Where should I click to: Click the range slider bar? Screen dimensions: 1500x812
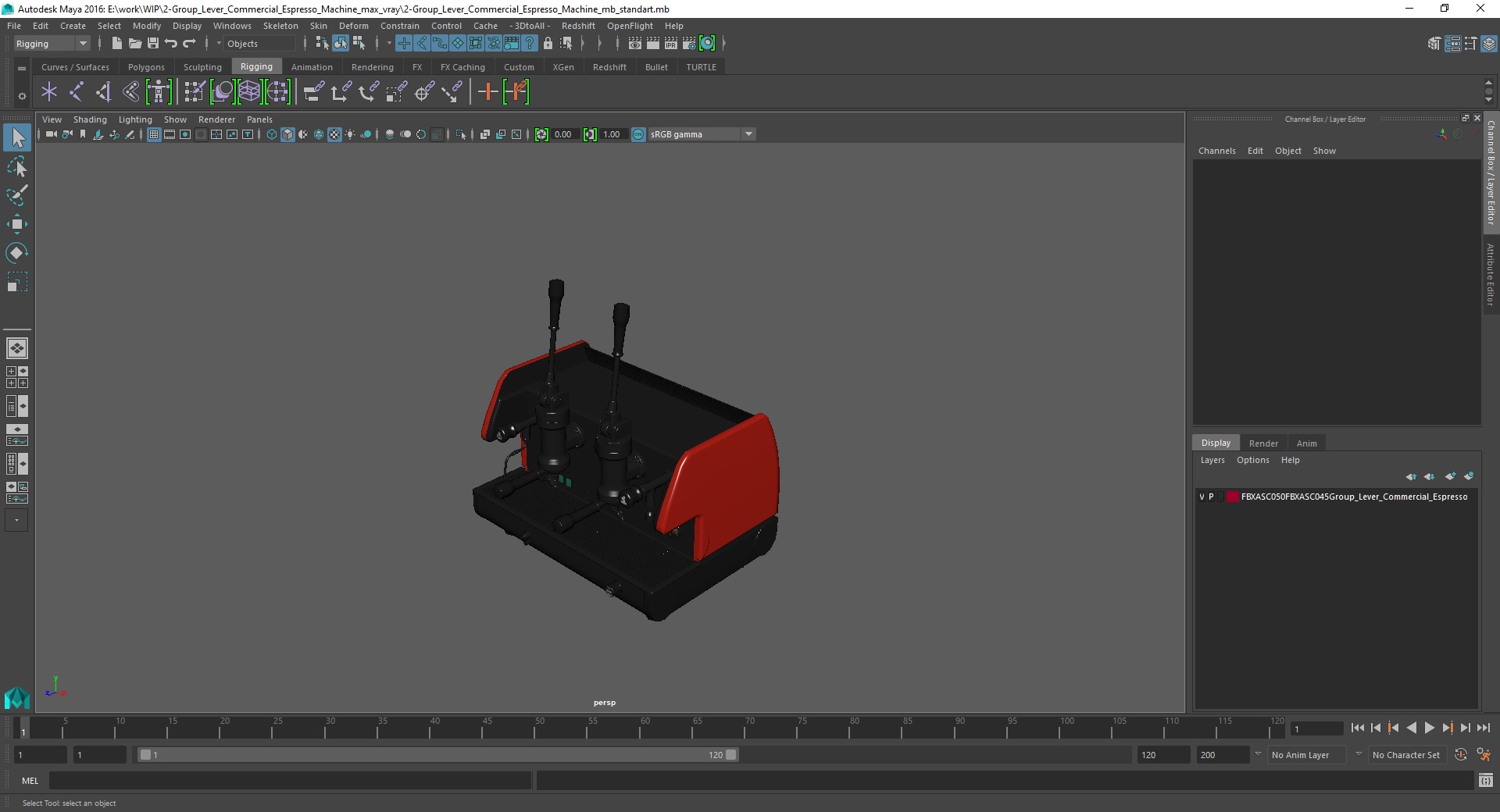coord(437,755)
